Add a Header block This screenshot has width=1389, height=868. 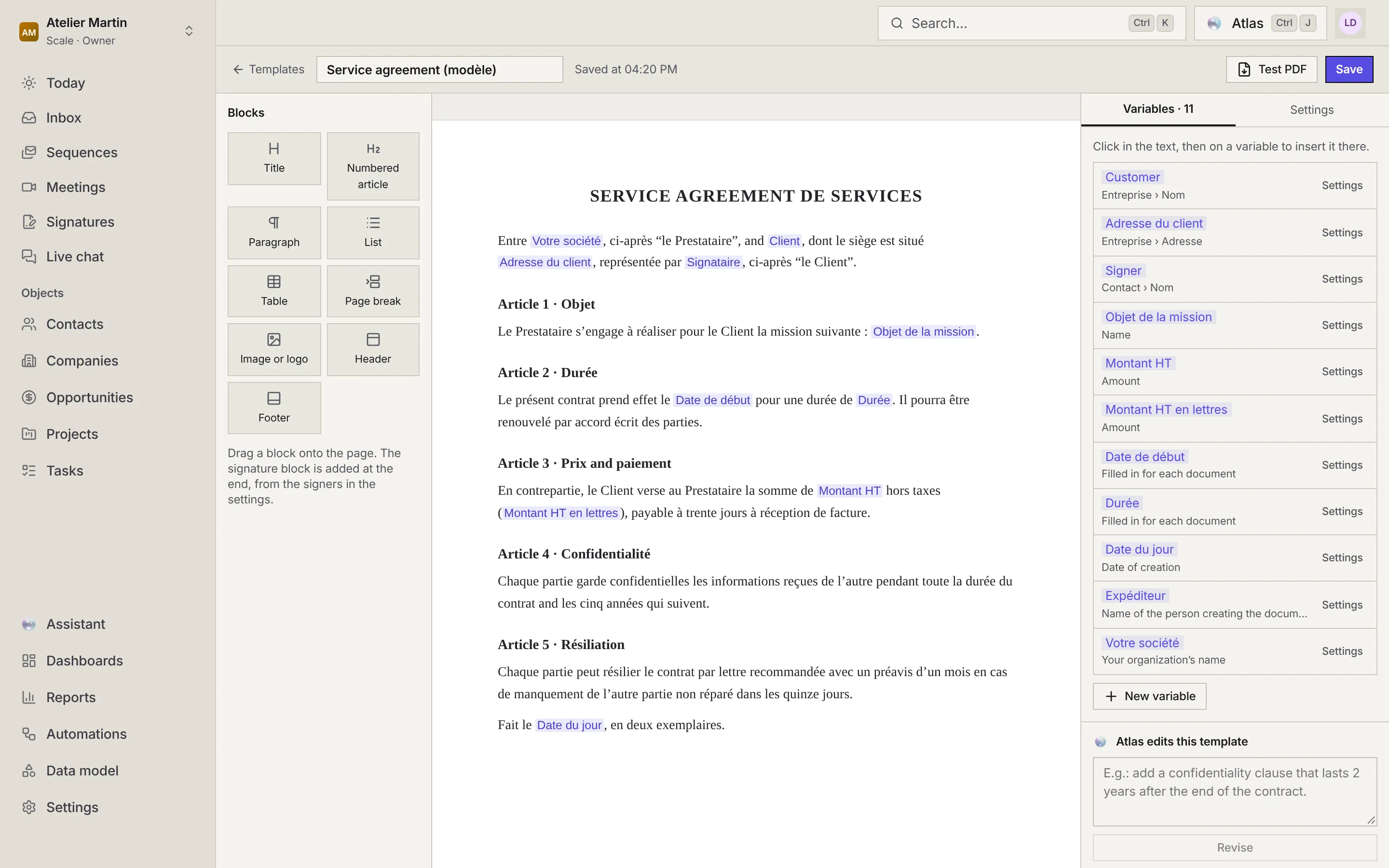point(373,350)
